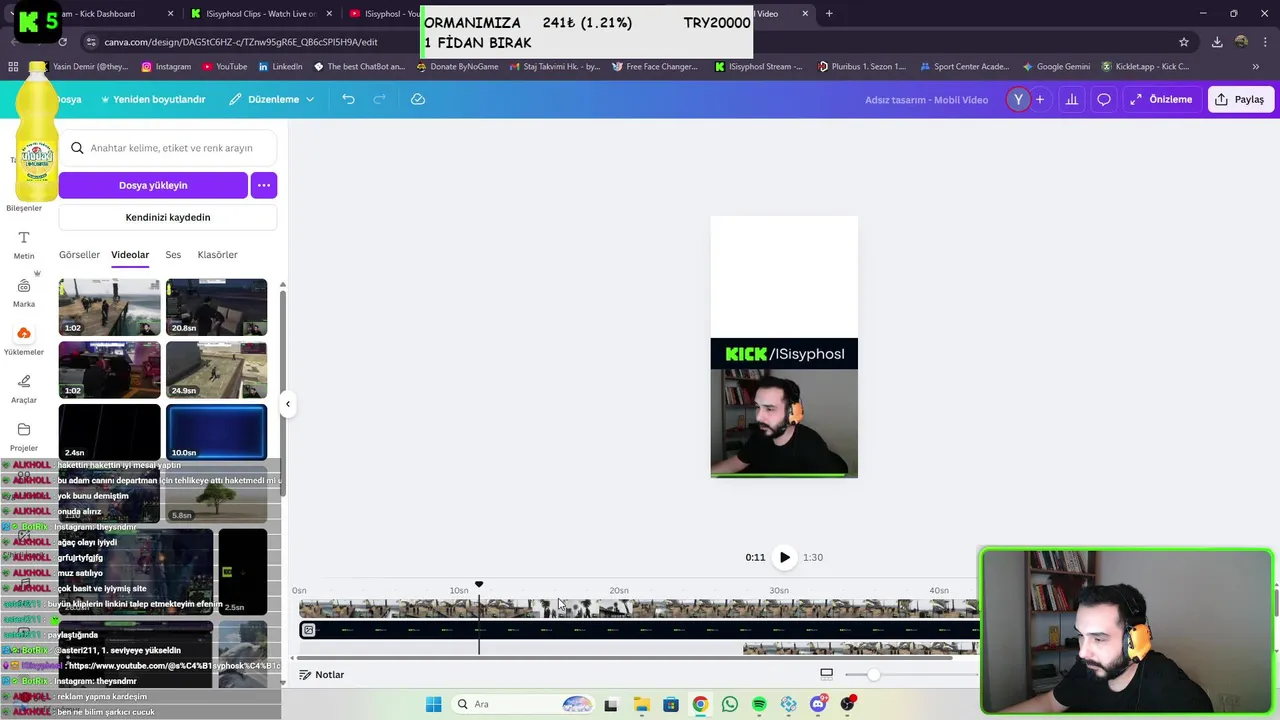Switch to the ISisyphosI Clips browser tab
Image resolution: width=1280 pixels, height=720 pixels.
tap(259, 14)
